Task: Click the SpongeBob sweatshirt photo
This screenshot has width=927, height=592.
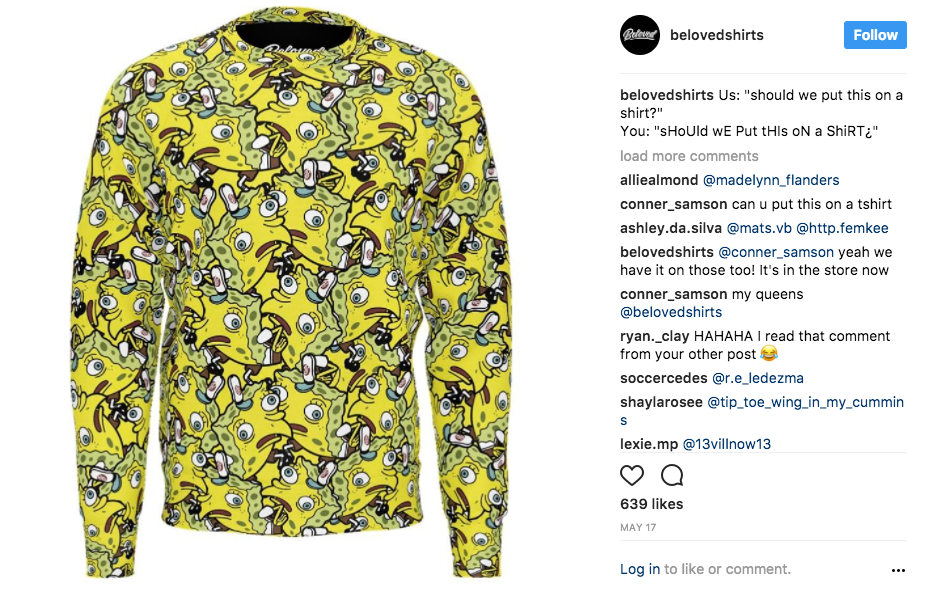Action: pyautogui.click(x=290, y=293)
